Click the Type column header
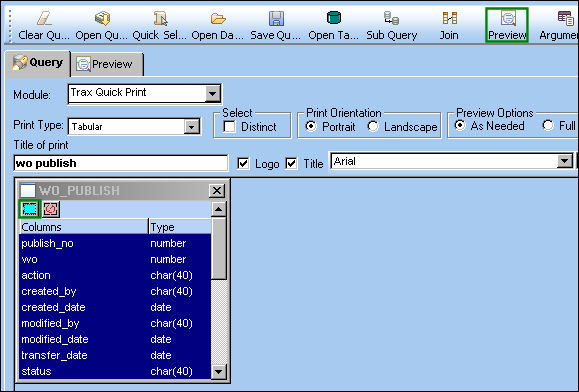 (x=180, y=227)
